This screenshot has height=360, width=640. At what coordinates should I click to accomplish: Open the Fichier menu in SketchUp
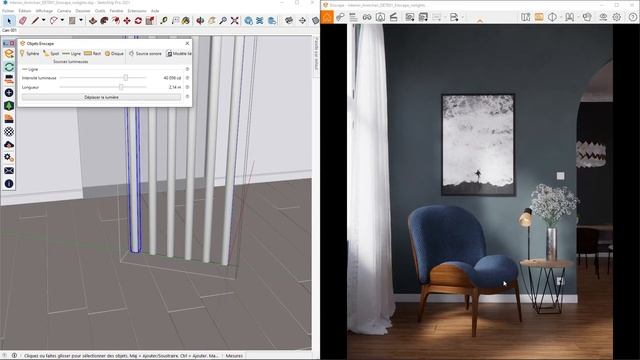[x=8, y=11]
